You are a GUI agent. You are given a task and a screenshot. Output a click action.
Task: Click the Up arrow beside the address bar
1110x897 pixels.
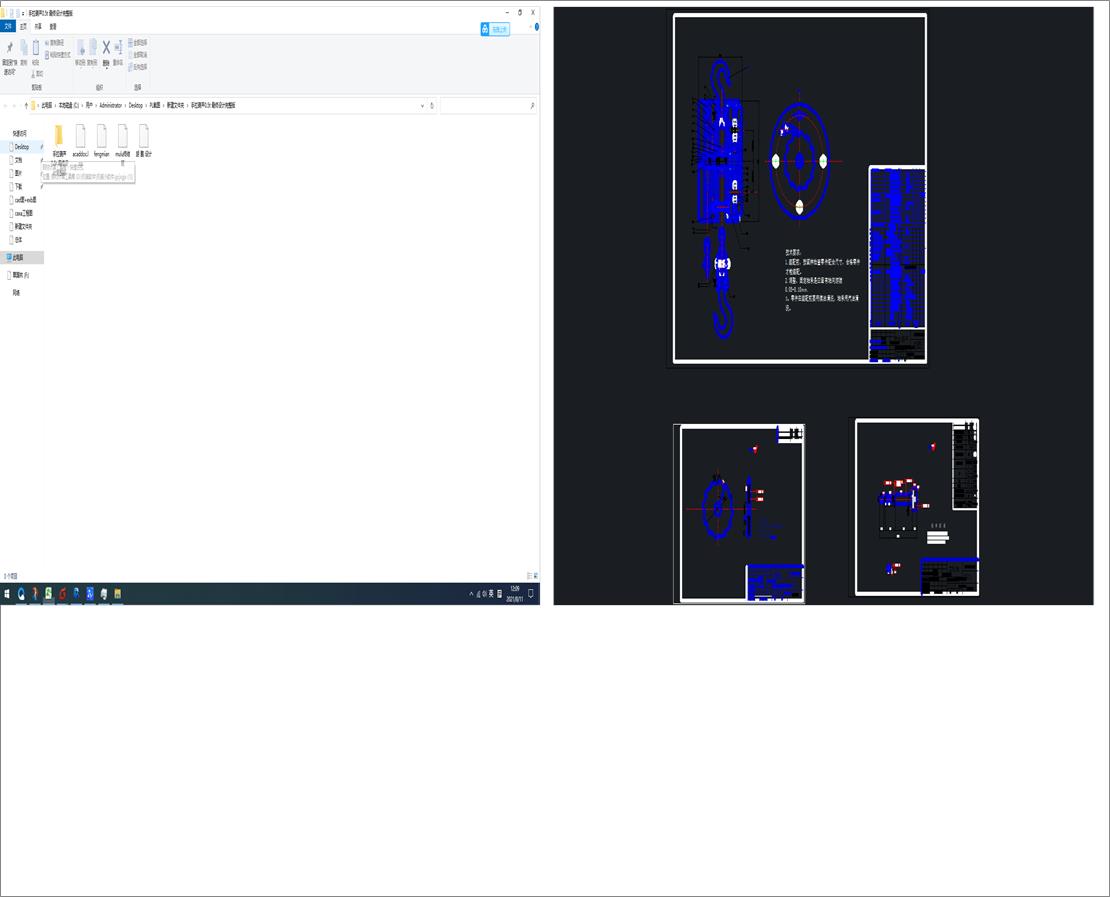[x=26, y=105]
